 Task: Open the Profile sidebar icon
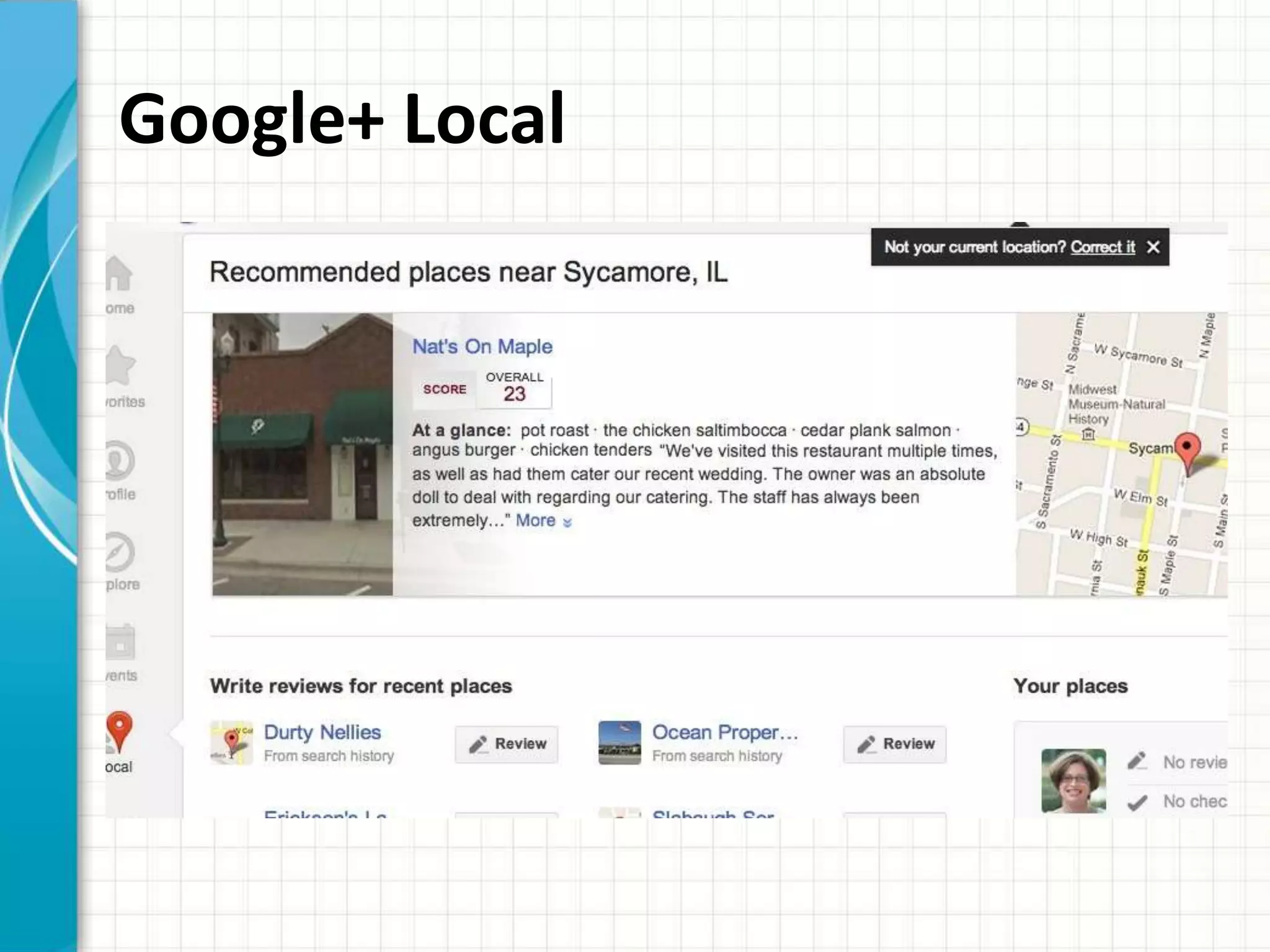(x=119, y=461)
